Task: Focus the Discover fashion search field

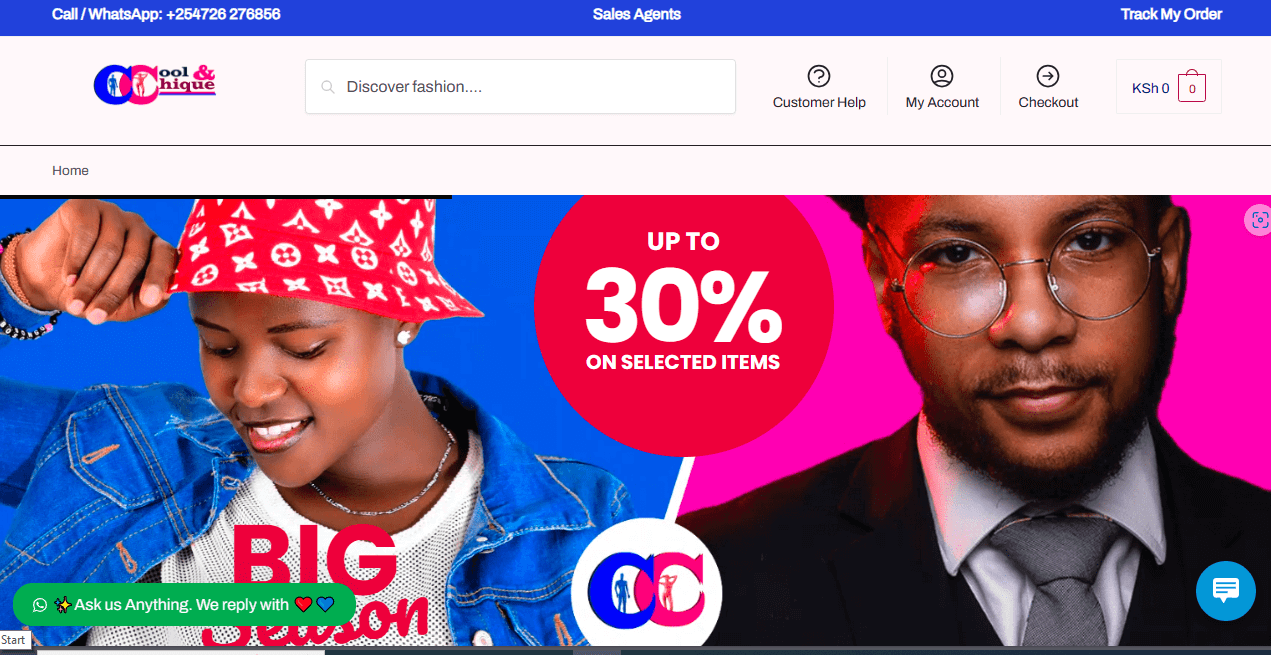Action: click(520, 87)
